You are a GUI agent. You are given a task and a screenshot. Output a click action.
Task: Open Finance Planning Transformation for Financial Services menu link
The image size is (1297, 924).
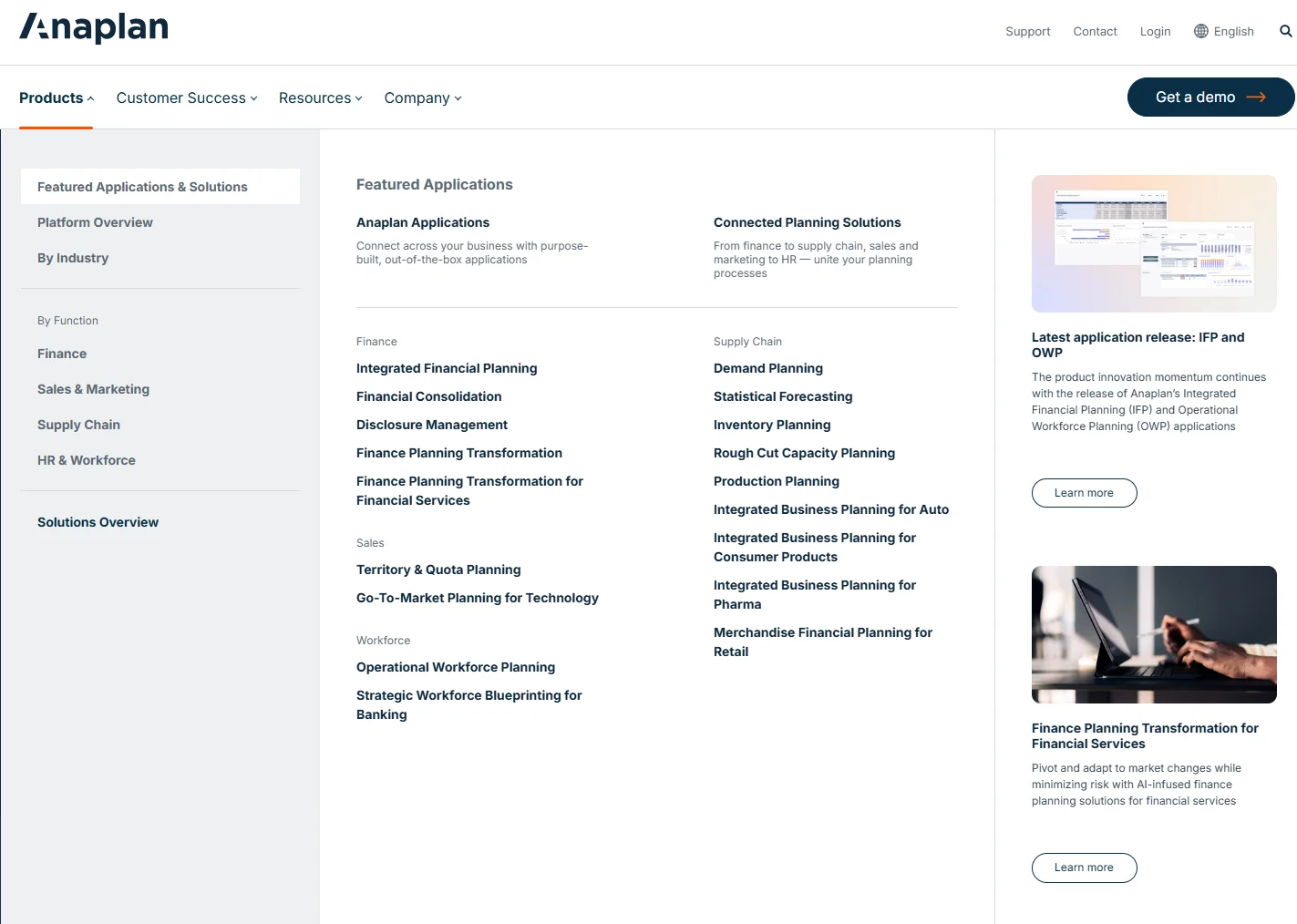click(x=469, y=490)
